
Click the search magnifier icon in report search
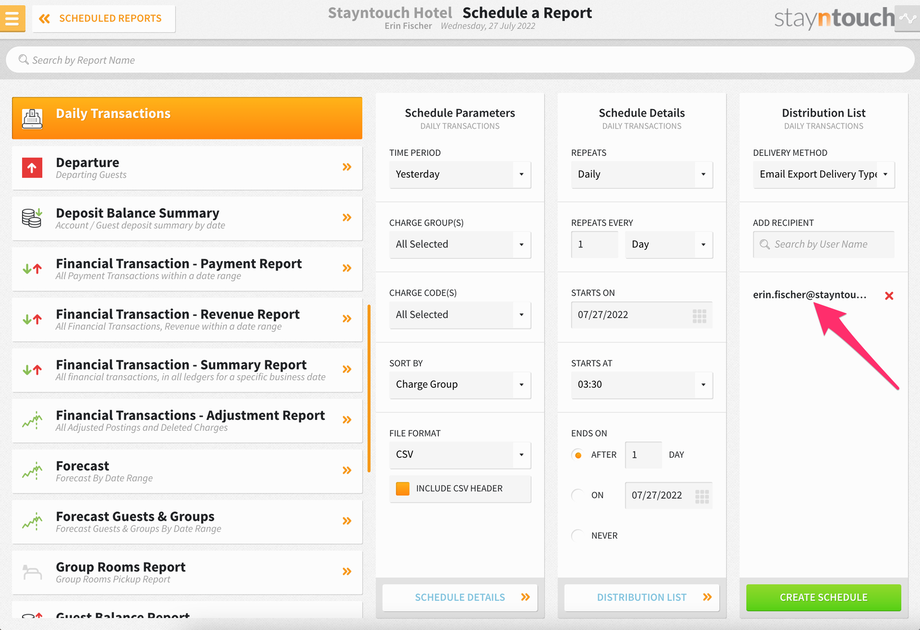(x=23, y=60)
